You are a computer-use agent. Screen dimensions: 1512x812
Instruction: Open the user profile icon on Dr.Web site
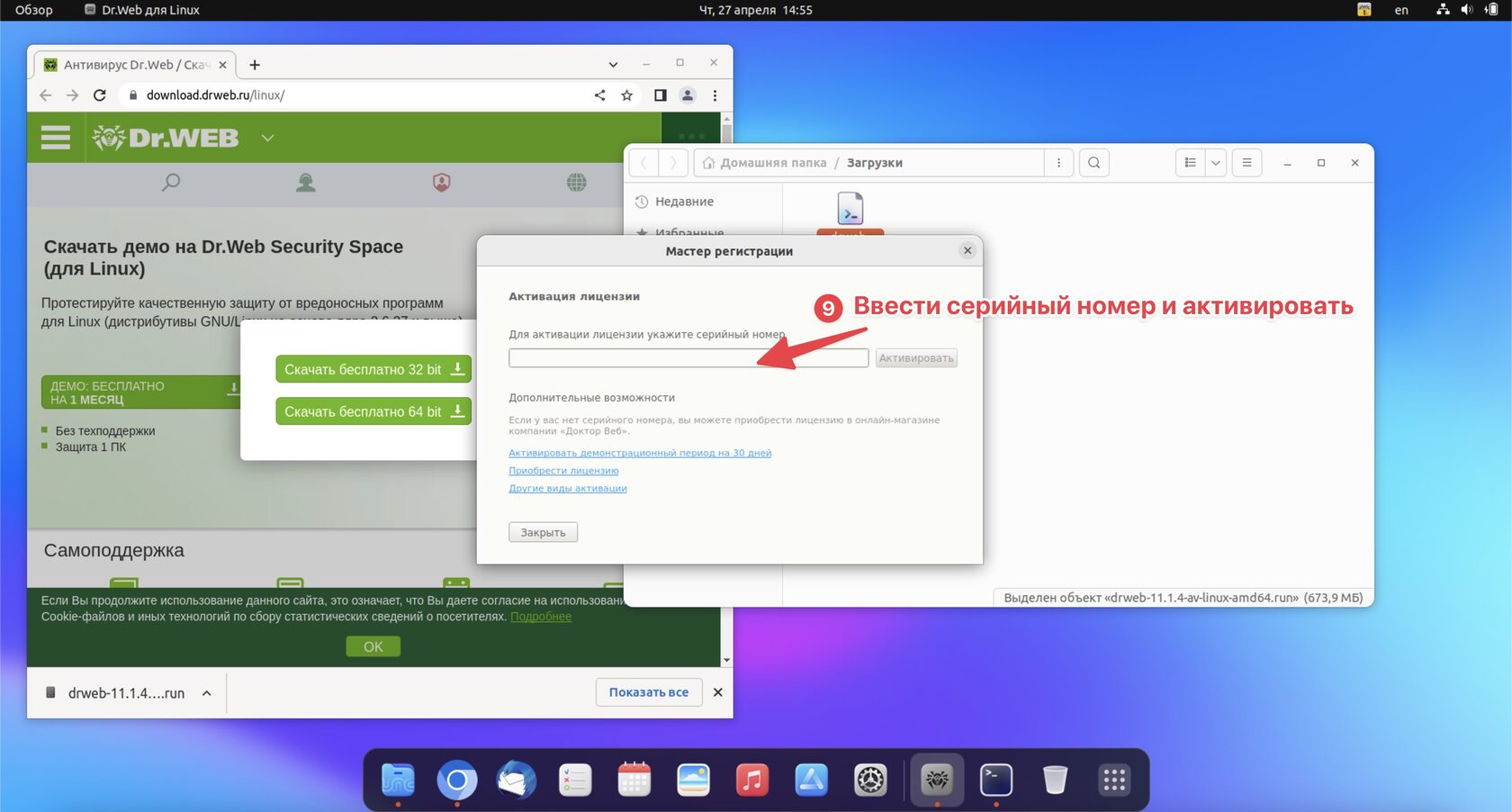(x=306, y=183)
